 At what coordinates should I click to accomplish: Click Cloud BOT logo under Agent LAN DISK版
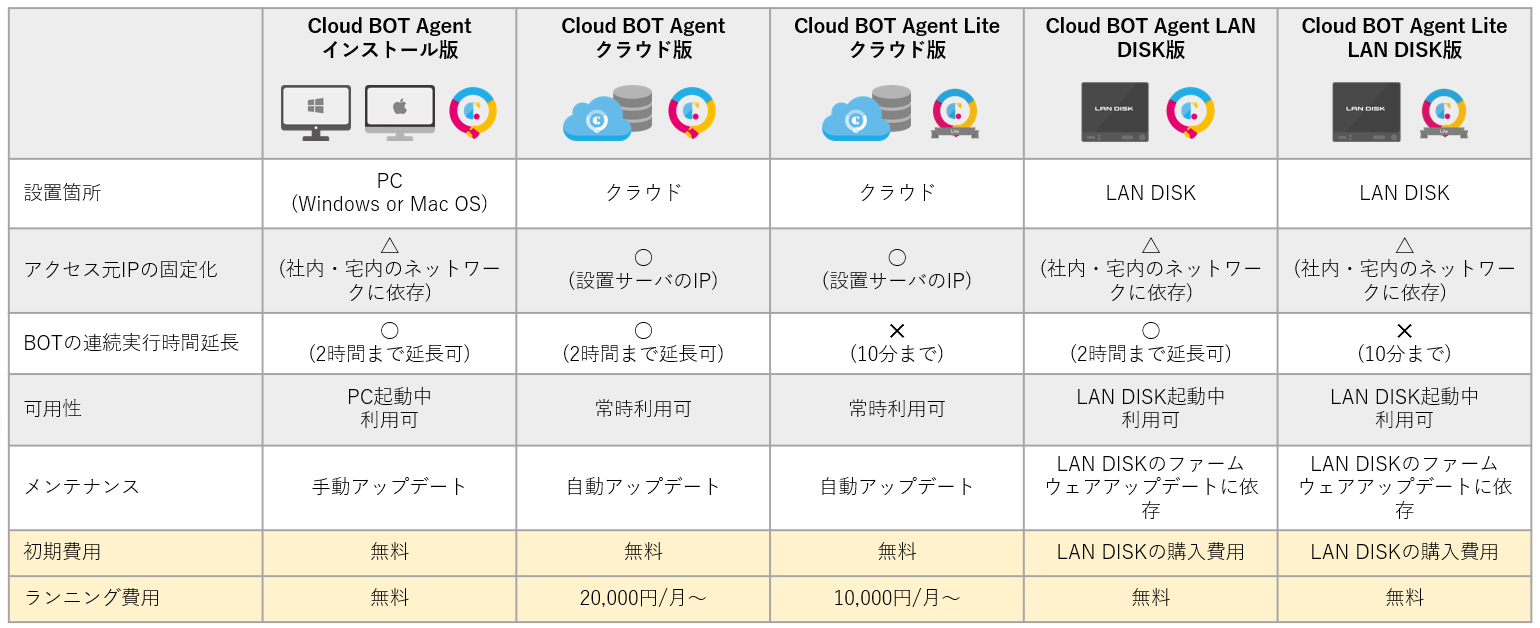pyautogui.click(x=1190, y=112)
